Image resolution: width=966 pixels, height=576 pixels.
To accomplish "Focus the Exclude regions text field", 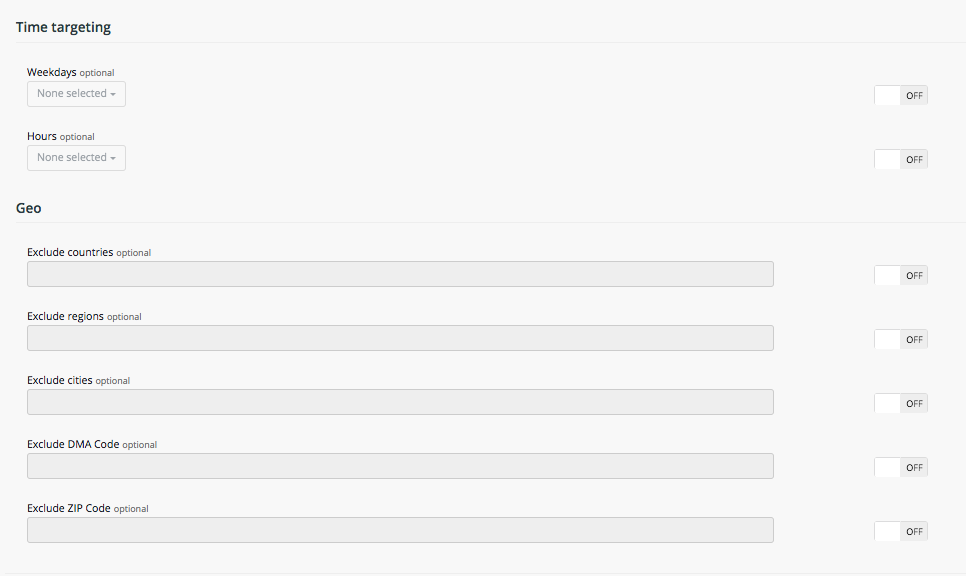I will pos(400,338).
